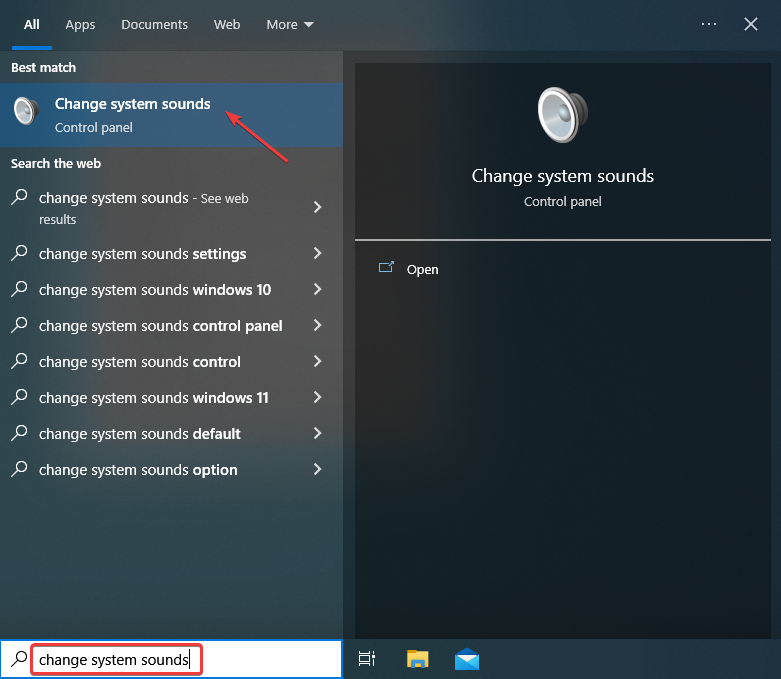Screen dimensions: 781x679
Task: Select 'change system sounds default' suggestion
Action: (171, 433)
